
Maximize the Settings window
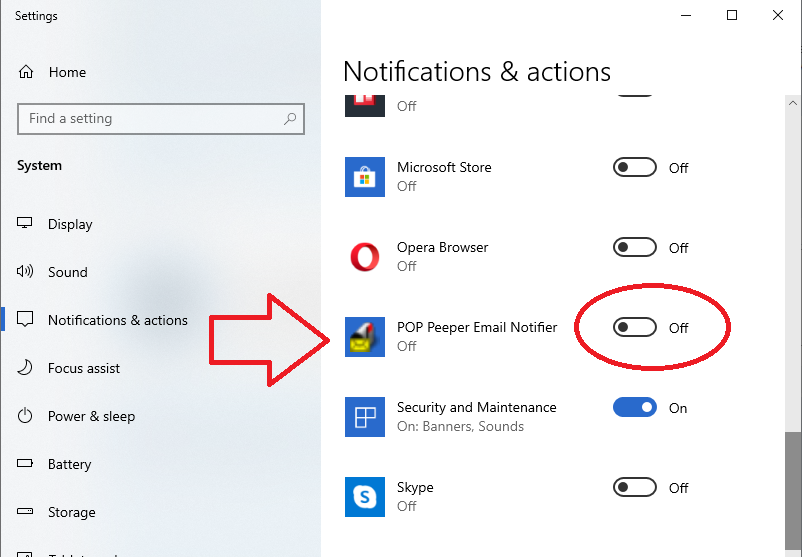pos(732,15)
